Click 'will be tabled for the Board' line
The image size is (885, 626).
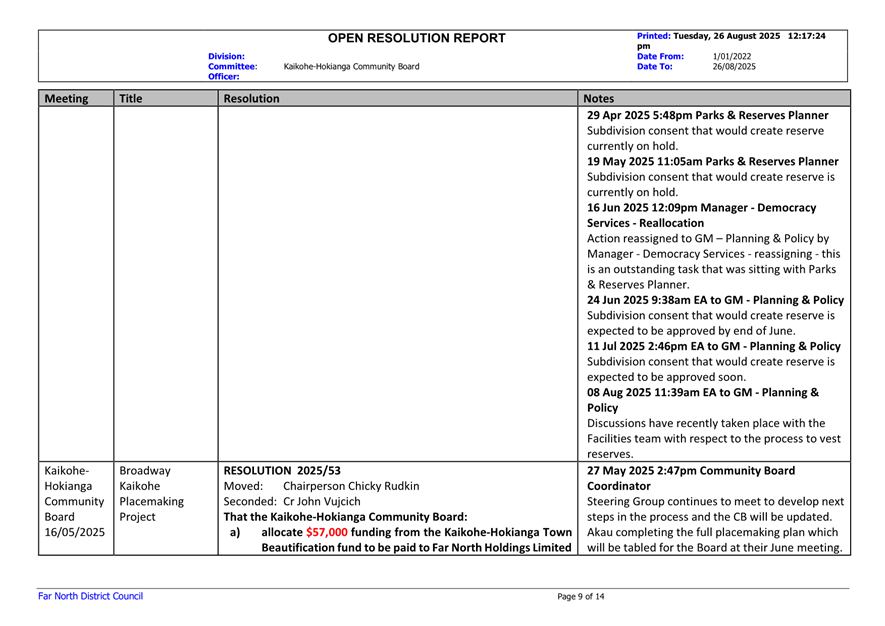point(715,548)
